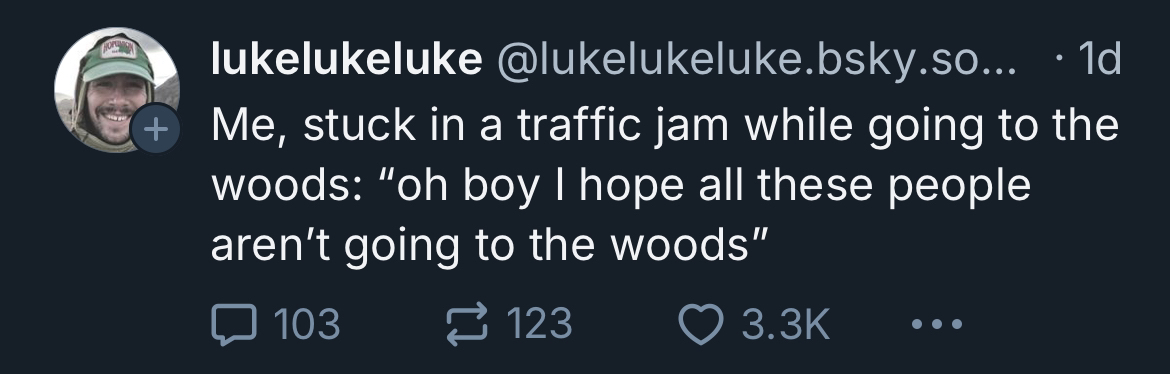
Task: Click the word "stuck" in the first line
Action: point(360,125)
